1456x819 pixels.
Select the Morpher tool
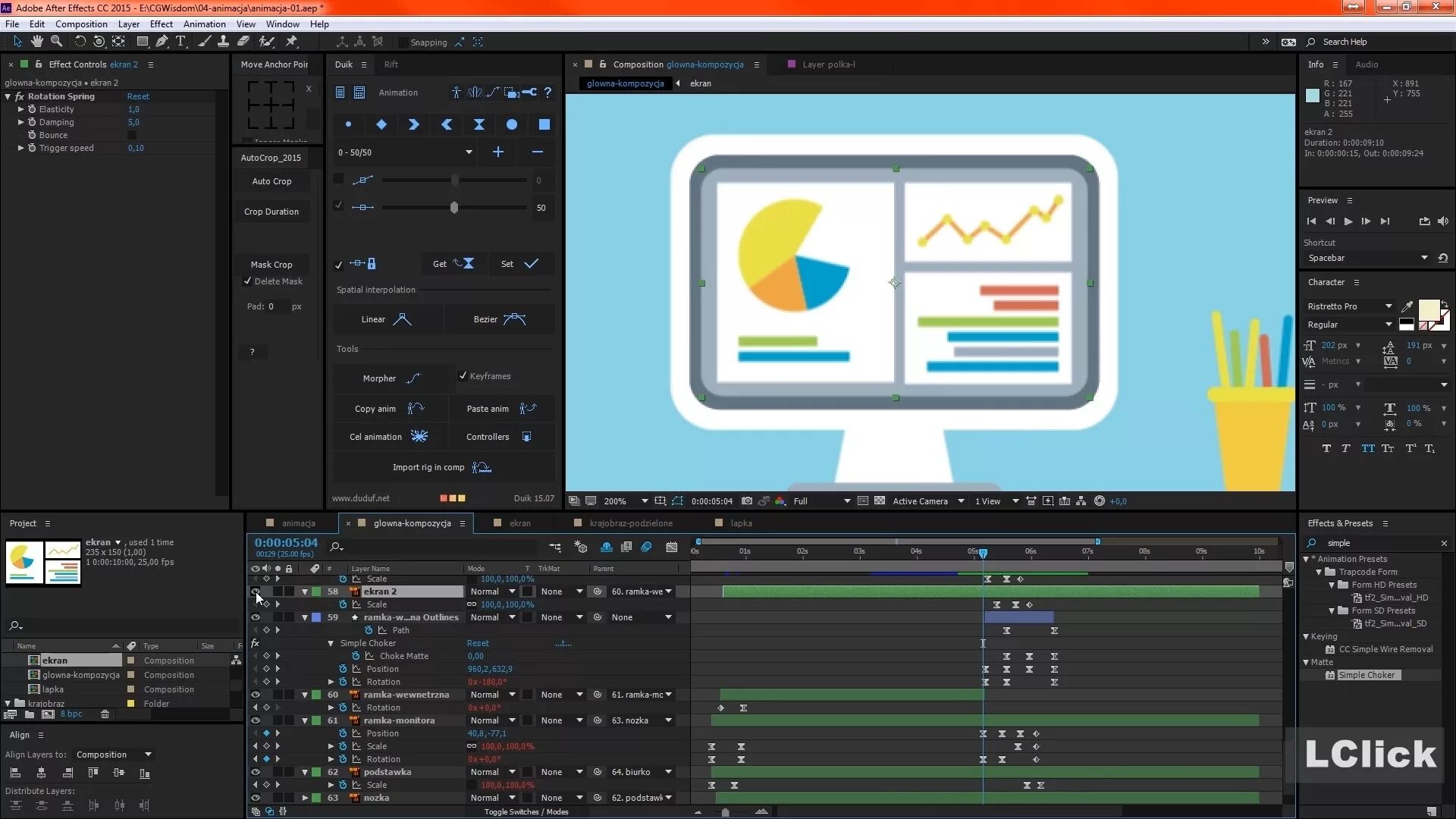(x=389, y=378)
